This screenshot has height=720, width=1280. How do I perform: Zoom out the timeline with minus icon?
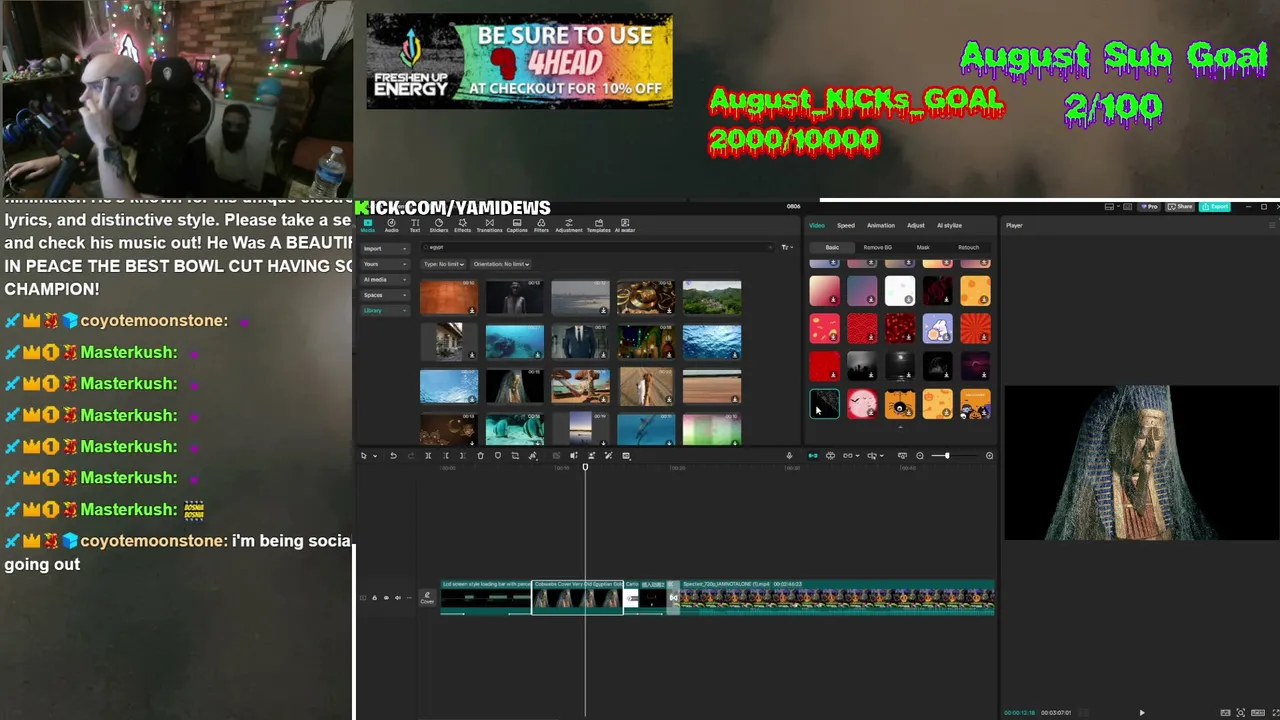click(x=920, y=456)
